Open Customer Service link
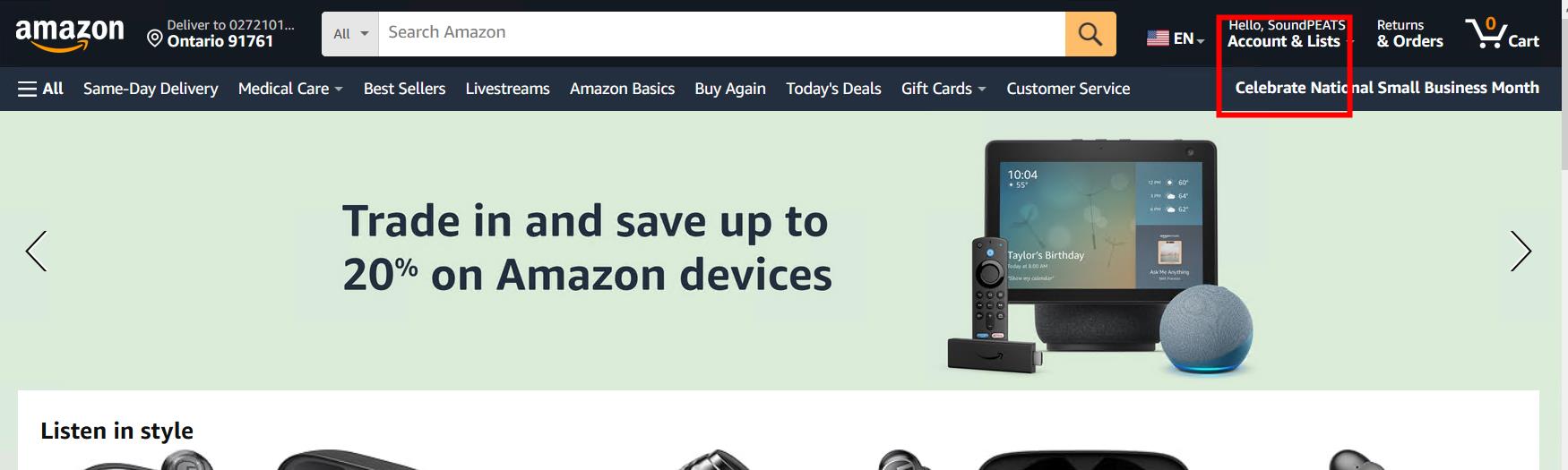 [1068, 89]
